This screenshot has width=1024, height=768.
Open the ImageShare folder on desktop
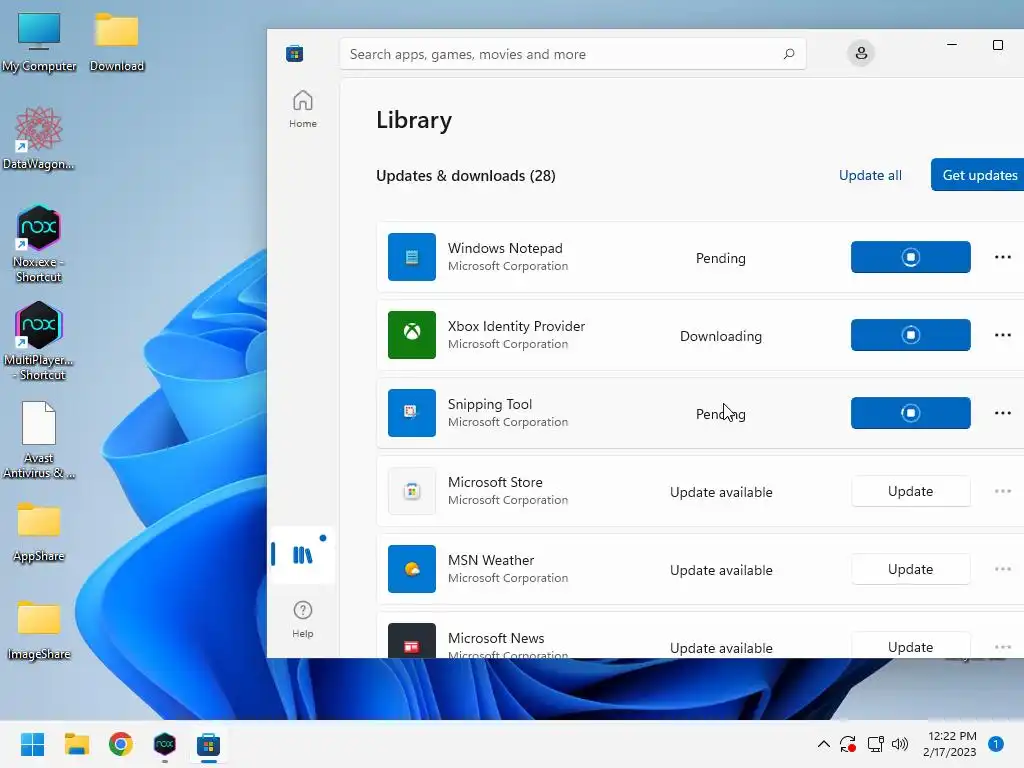[39, 630]
